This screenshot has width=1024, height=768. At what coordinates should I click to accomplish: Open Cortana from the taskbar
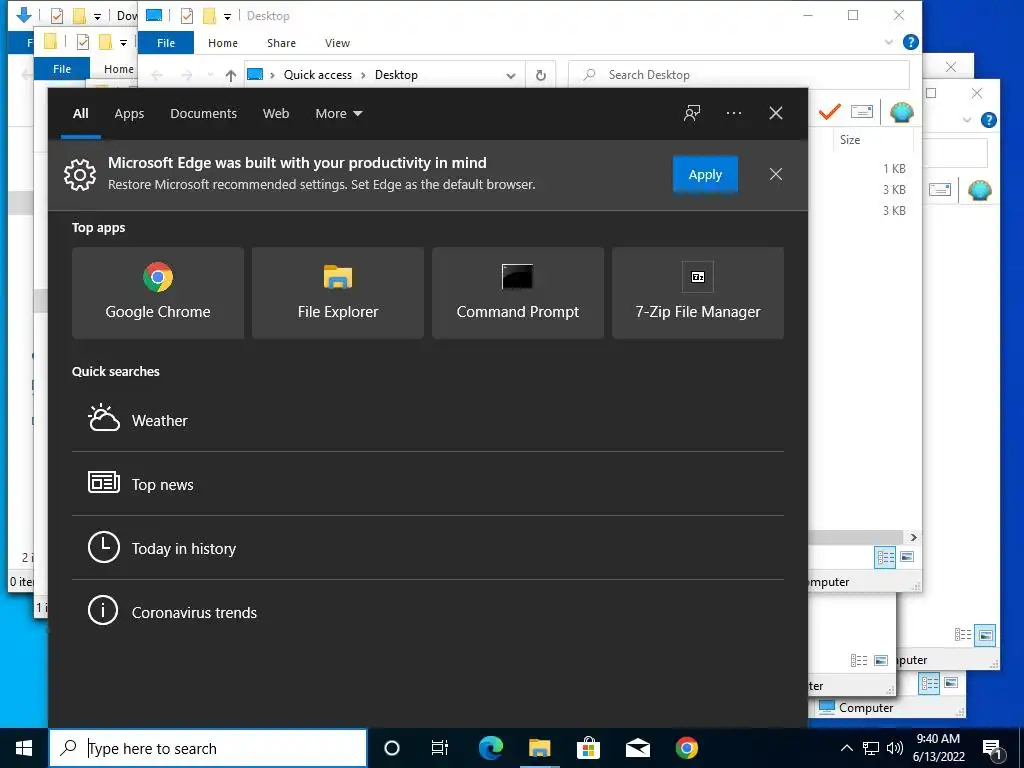[x=392, y=748]
